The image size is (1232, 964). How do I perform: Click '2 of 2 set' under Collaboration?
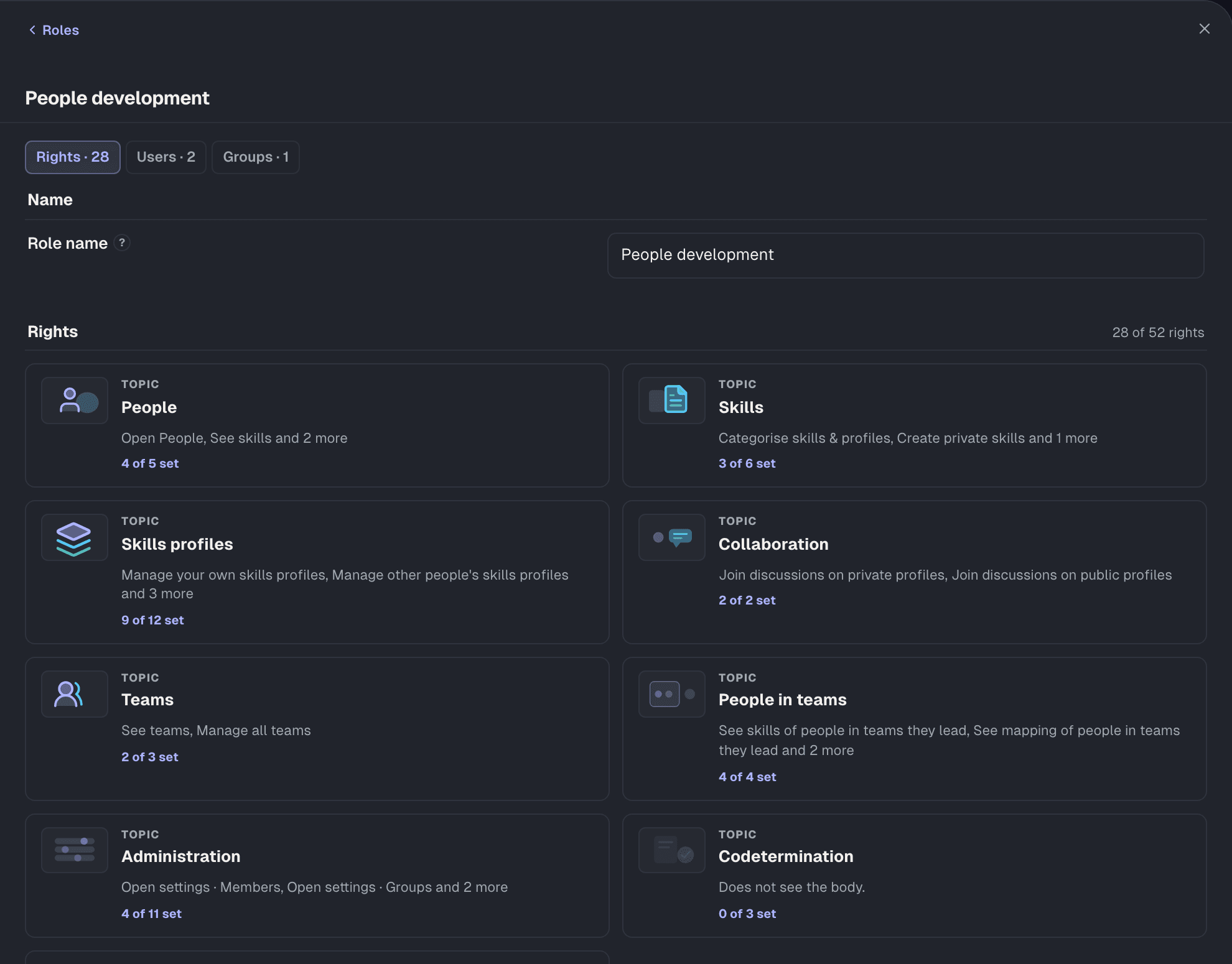coord(747,600)
